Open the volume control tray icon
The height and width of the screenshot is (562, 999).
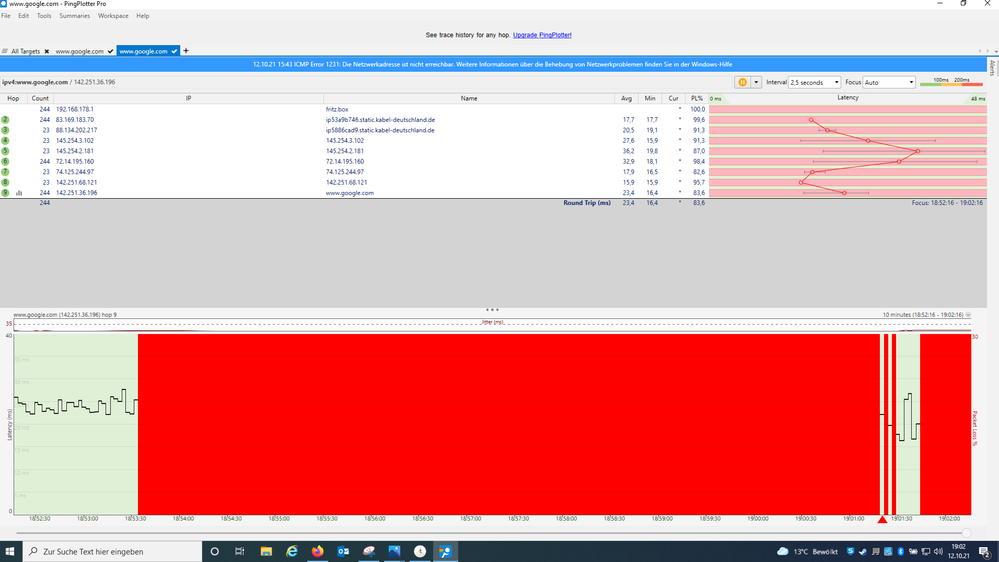938,551
